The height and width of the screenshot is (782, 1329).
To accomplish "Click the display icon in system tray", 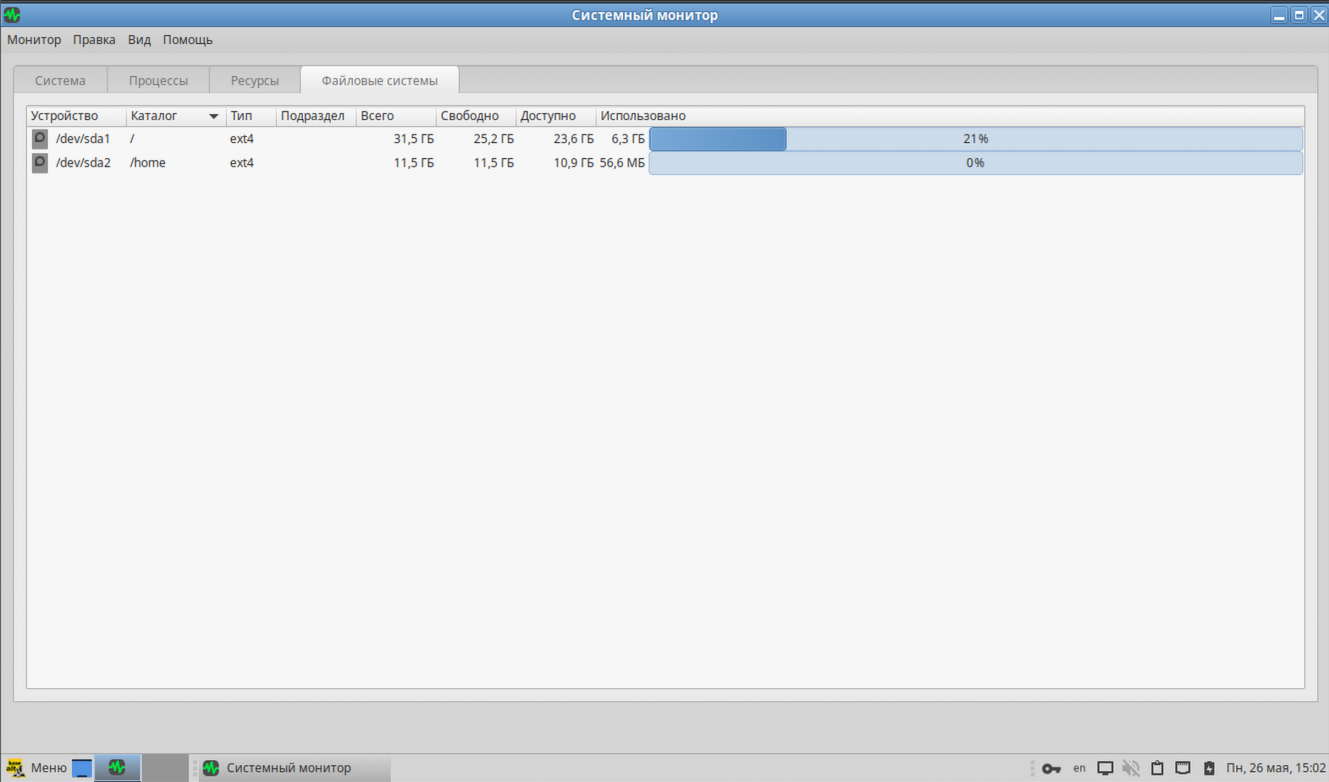I will (1105, 768).
